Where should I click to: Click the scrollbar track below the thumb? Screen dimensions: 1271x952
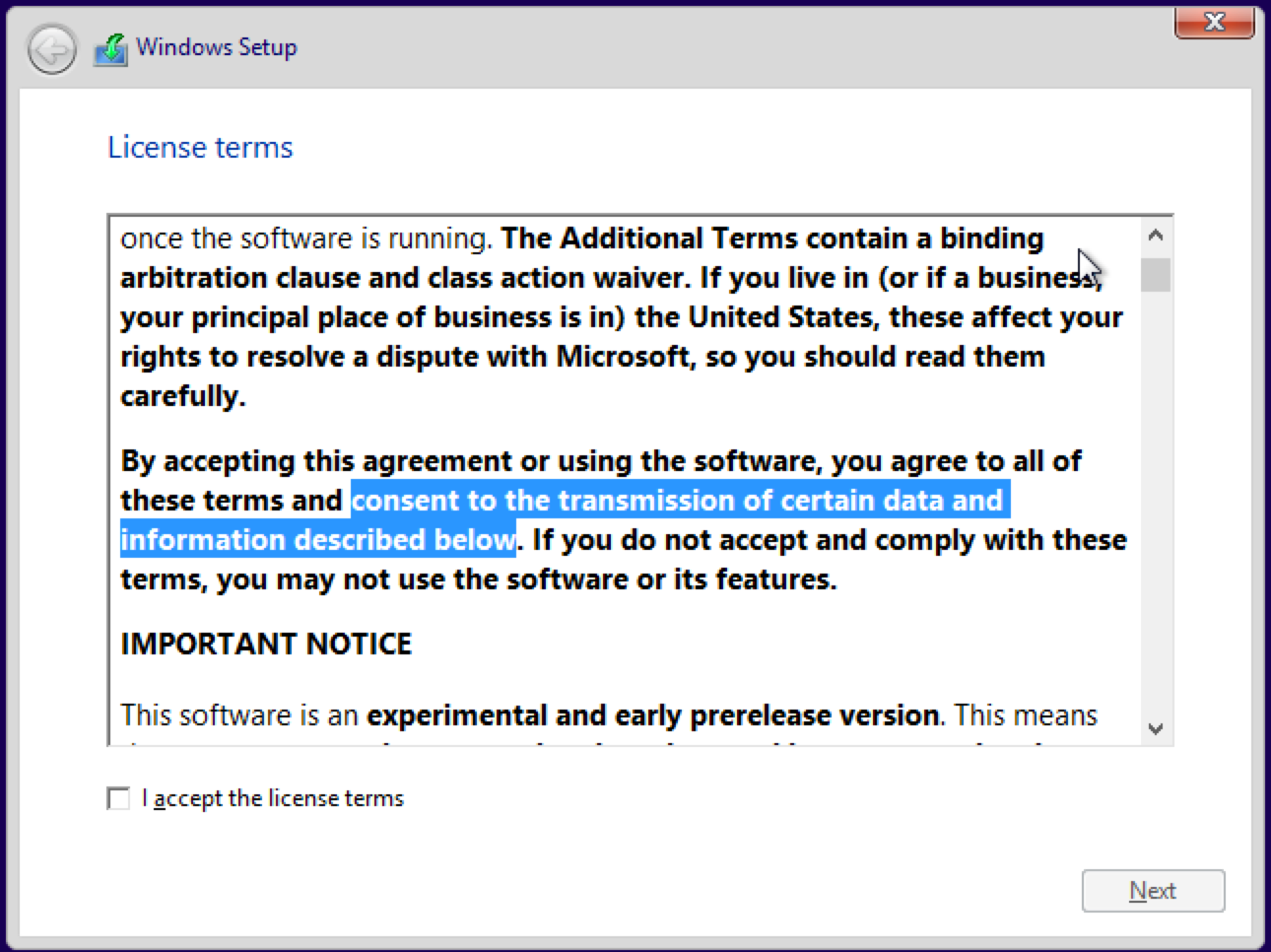[x=1156, y=503]
